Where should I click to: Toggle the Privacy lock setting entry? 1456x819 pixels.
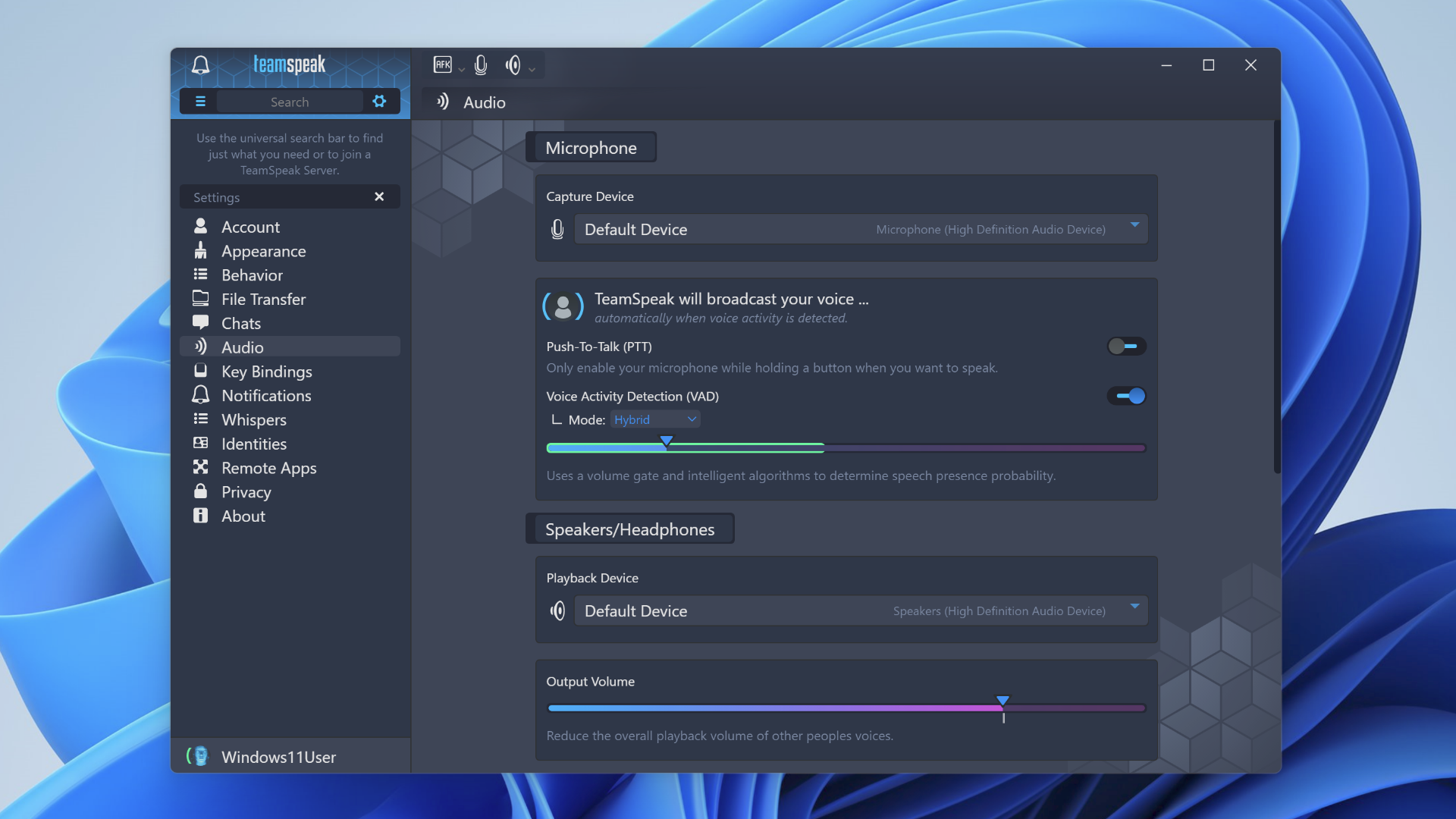coord(246,492)
